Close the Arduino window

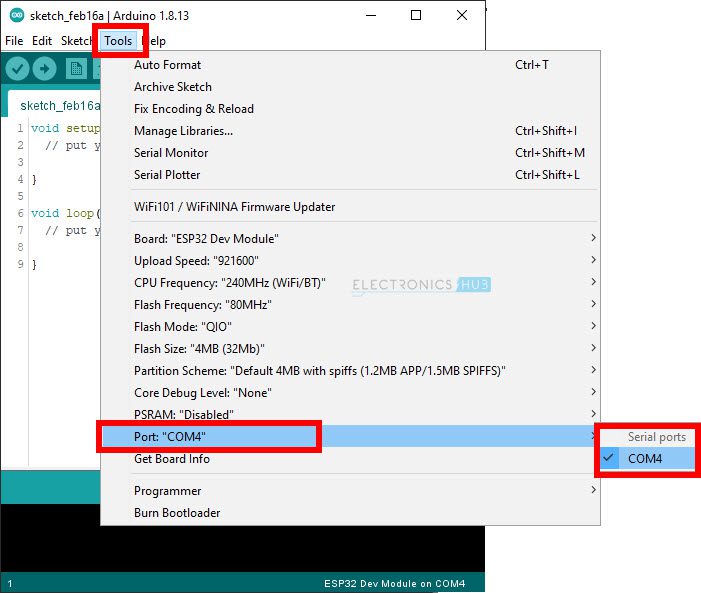coord(462,15)
